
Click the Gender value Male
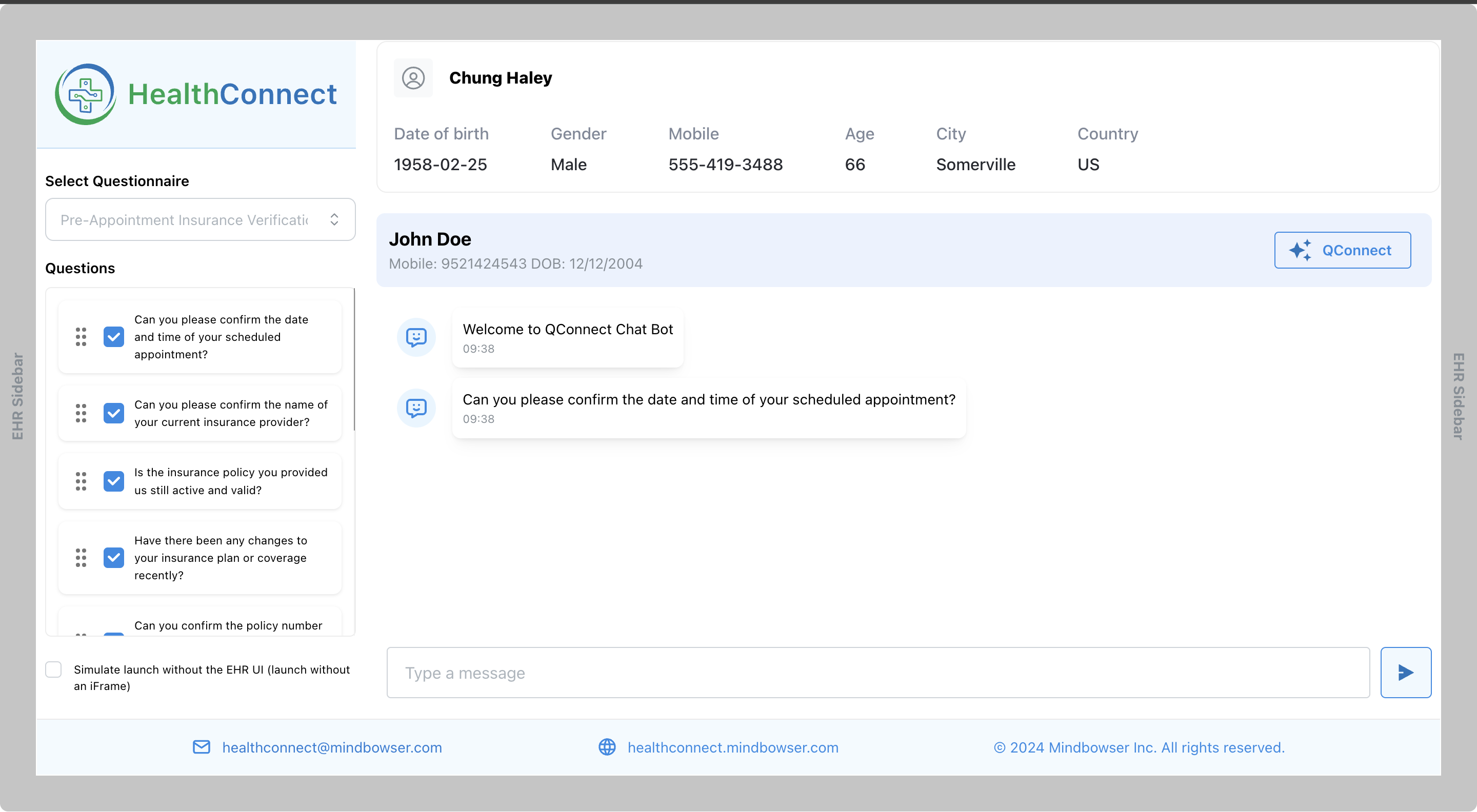[x=568, y=165]
